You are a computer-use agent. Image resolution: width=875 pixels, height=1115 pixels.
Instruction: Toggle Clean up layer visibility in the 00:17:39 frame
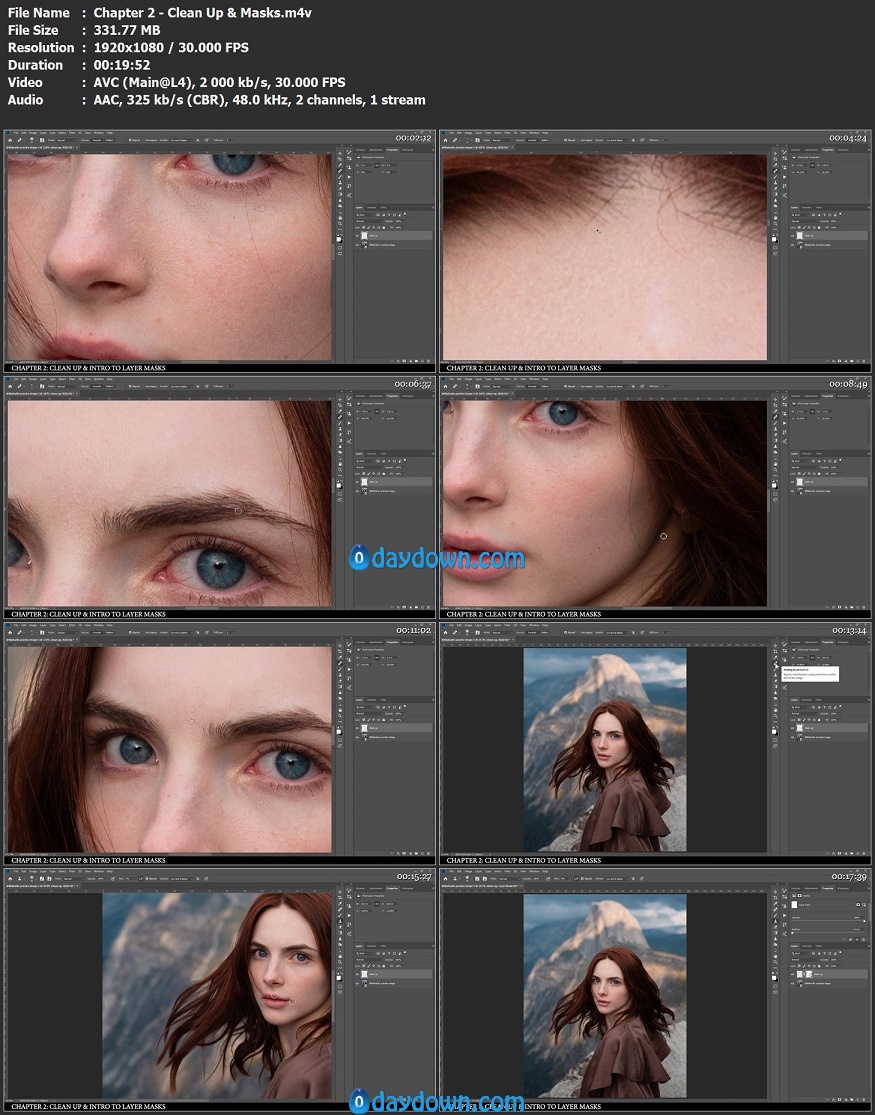tap(792, 974)
